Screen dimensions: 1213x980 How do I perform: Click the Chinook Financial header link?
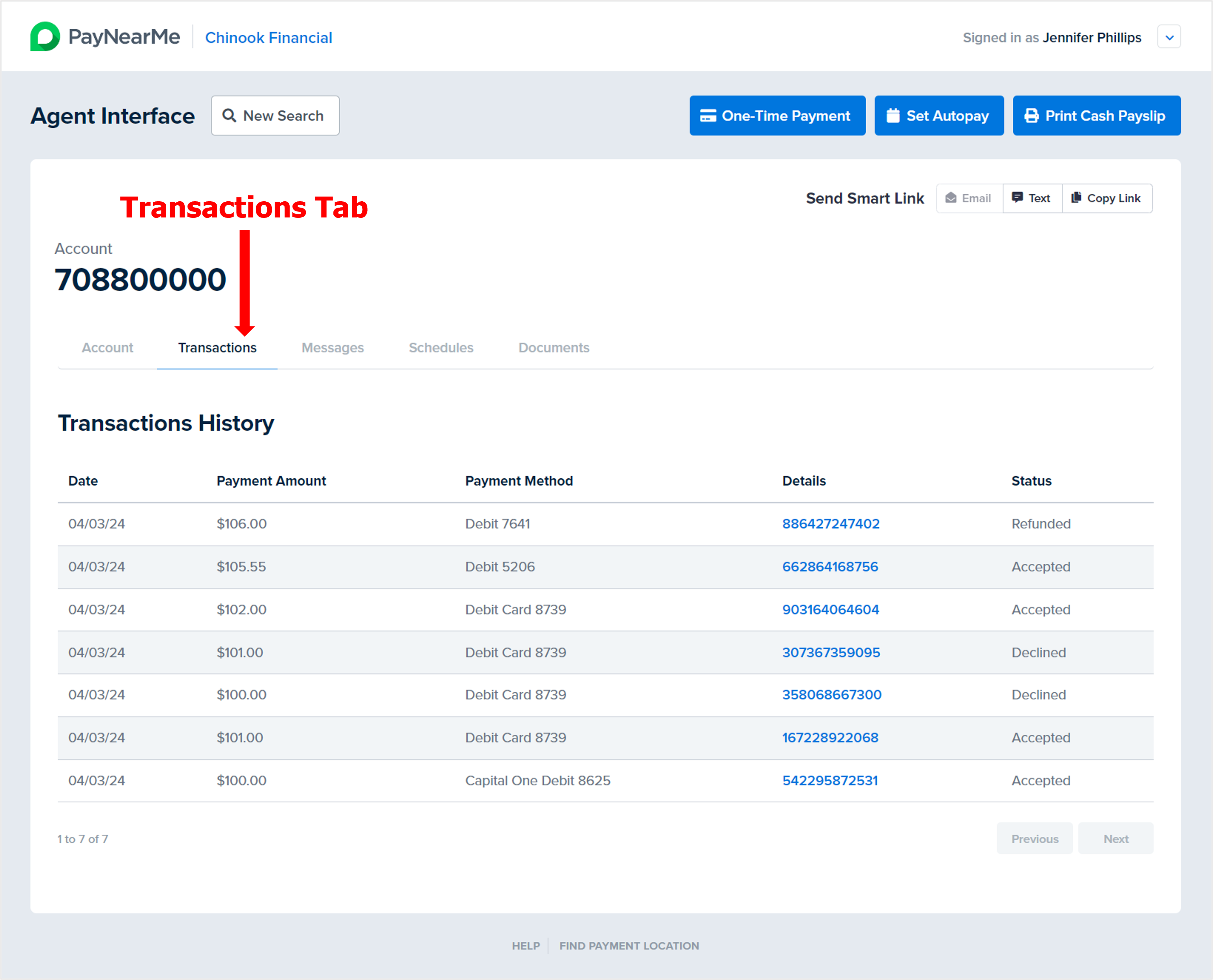tap(269, 38)
